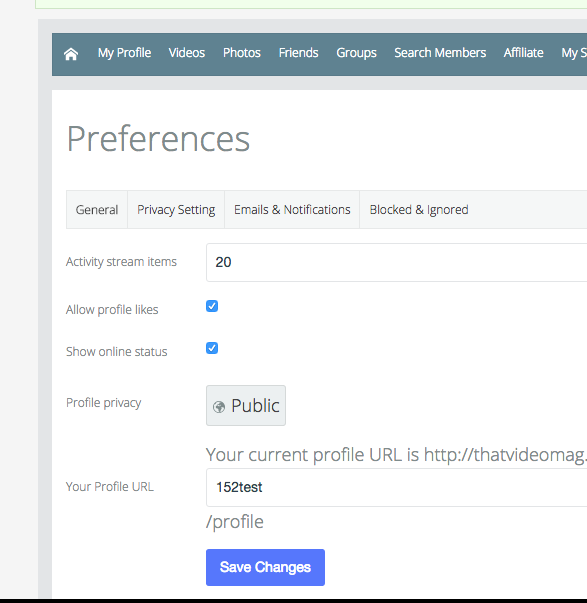This screenshot has width=587, height=603.
Task: Open My Profile in navigation bar
Action: click(x=124, y=53)
